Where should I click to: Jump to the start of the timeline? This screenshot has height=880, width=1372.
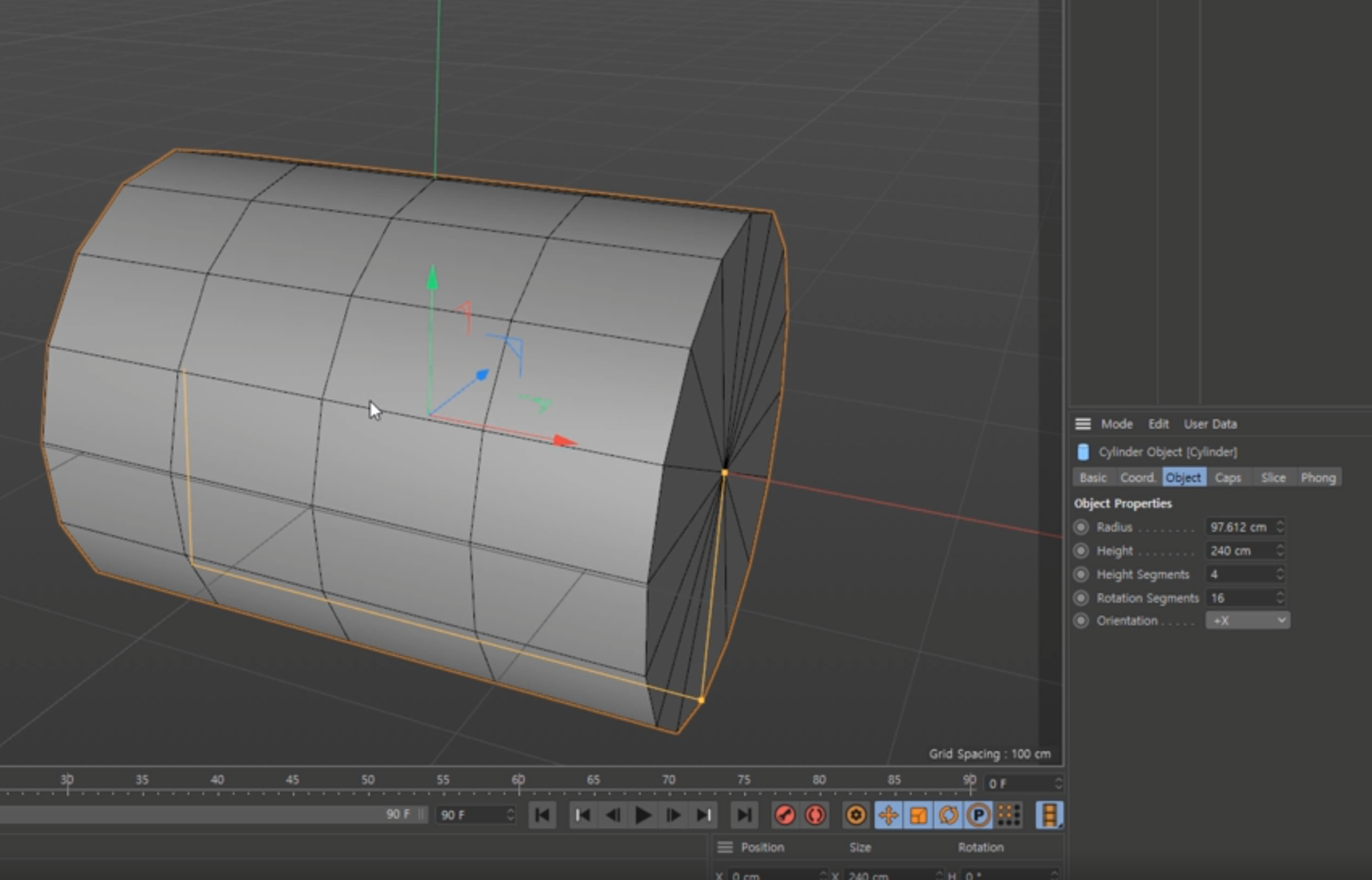pyautogui.click(x=543, y=815)
